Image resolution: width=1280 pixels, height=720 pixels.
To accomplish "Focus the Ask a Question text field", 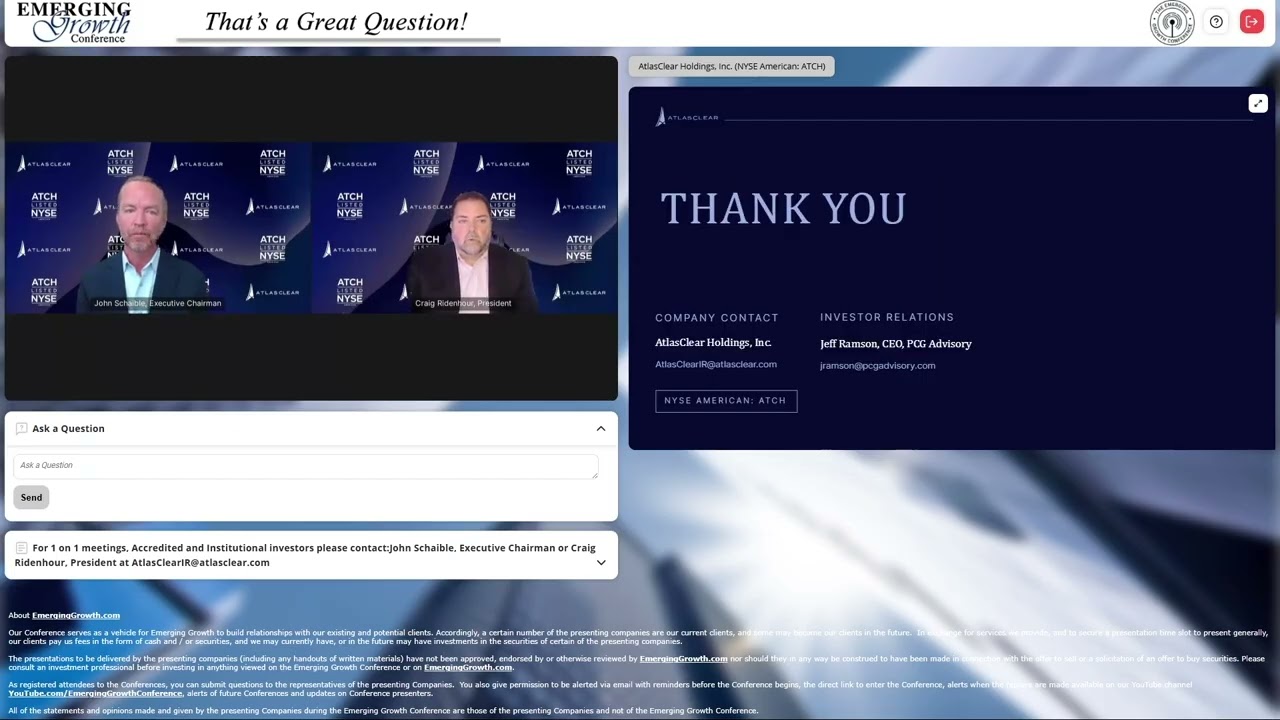I will (x=306, y=466).
